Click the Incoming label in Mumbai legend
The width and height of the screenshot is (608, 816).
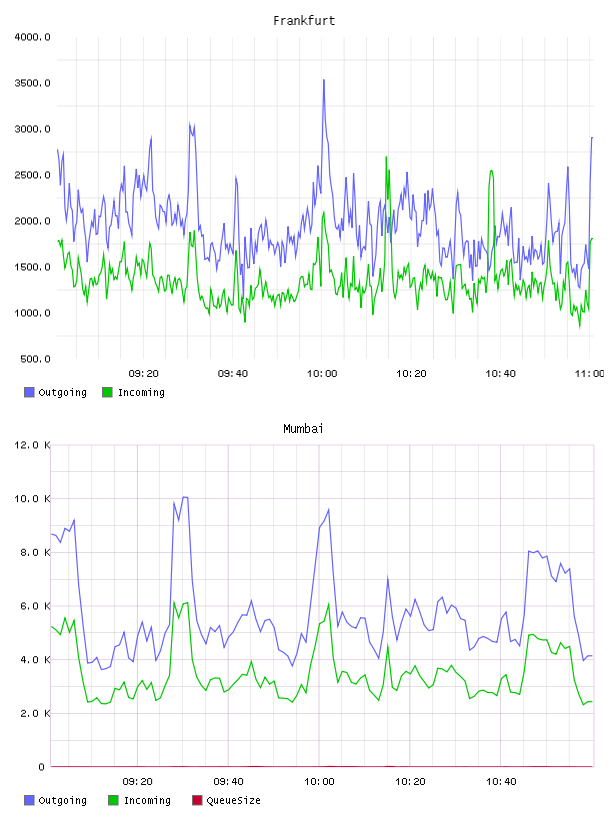click(x=147, y=800)
